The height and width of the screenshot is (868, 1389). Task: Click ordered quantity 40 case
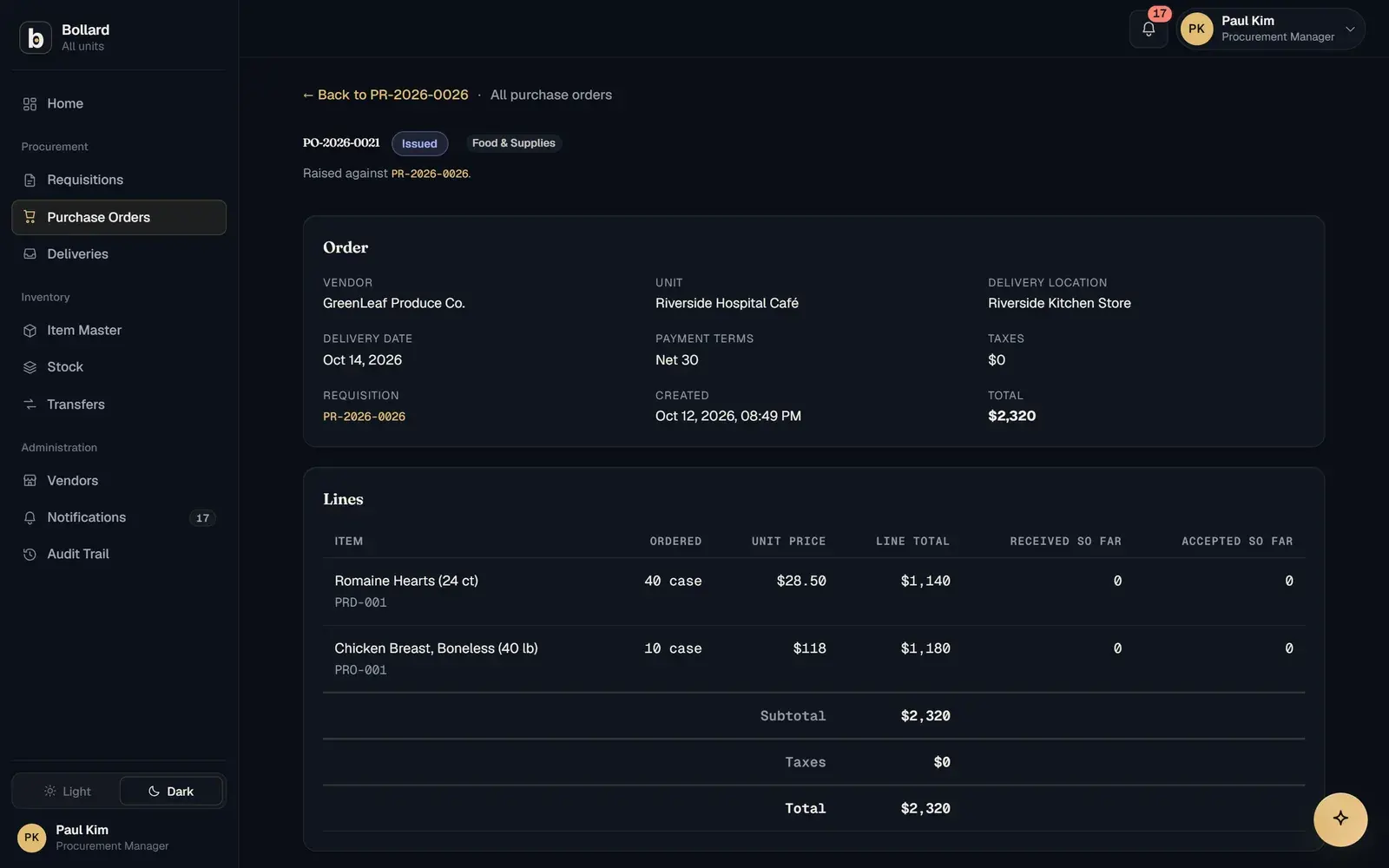(673, 581)
